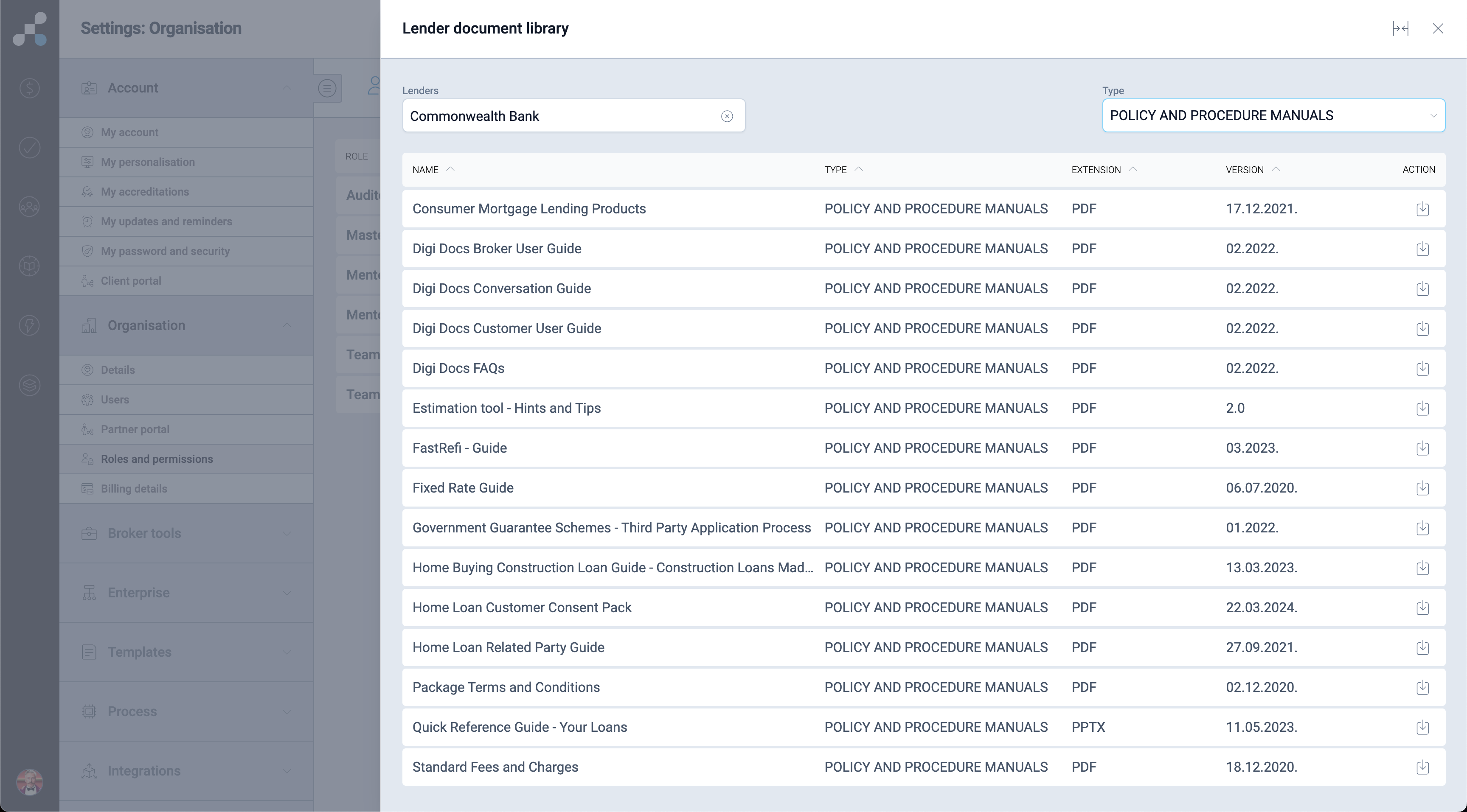Open the dollar sign sidebar section

point(30,88)
